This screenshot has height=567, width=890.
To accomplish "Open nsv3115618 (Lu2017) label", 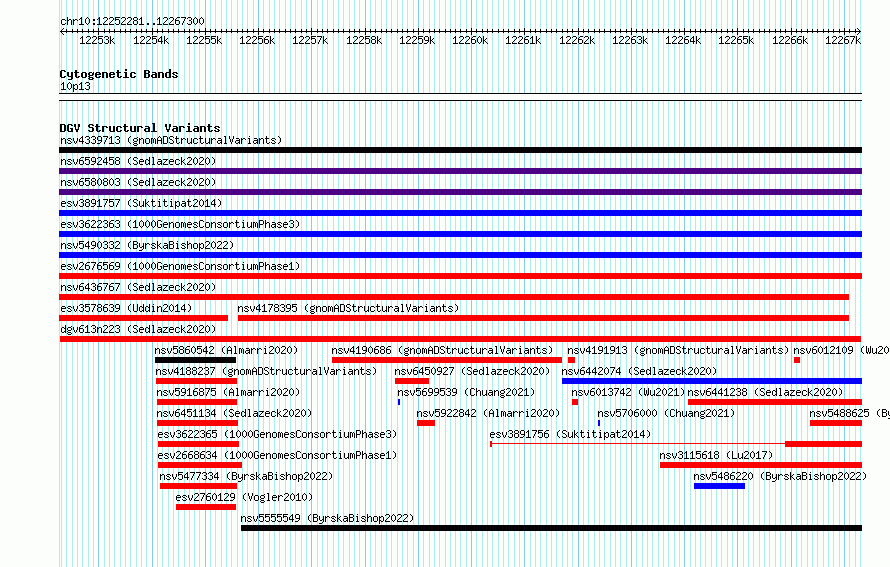I will coord(716,455).
